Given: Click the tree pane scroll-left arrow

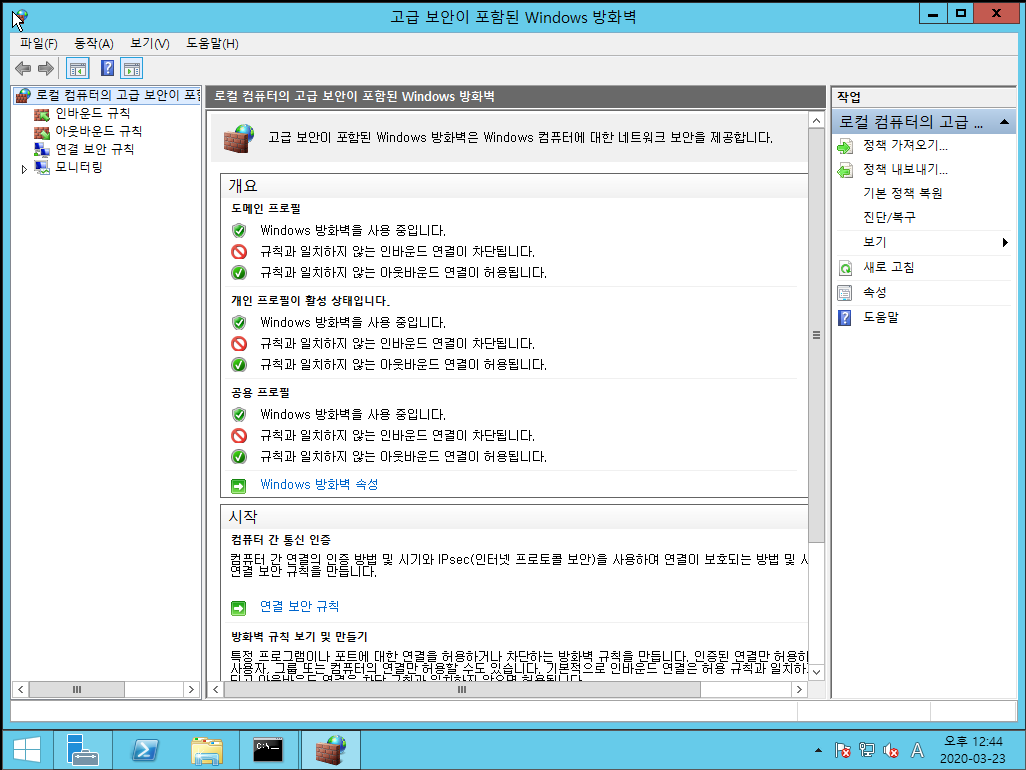Looking at the screenshot, I should pyautogui.click(x=21, y=690).
